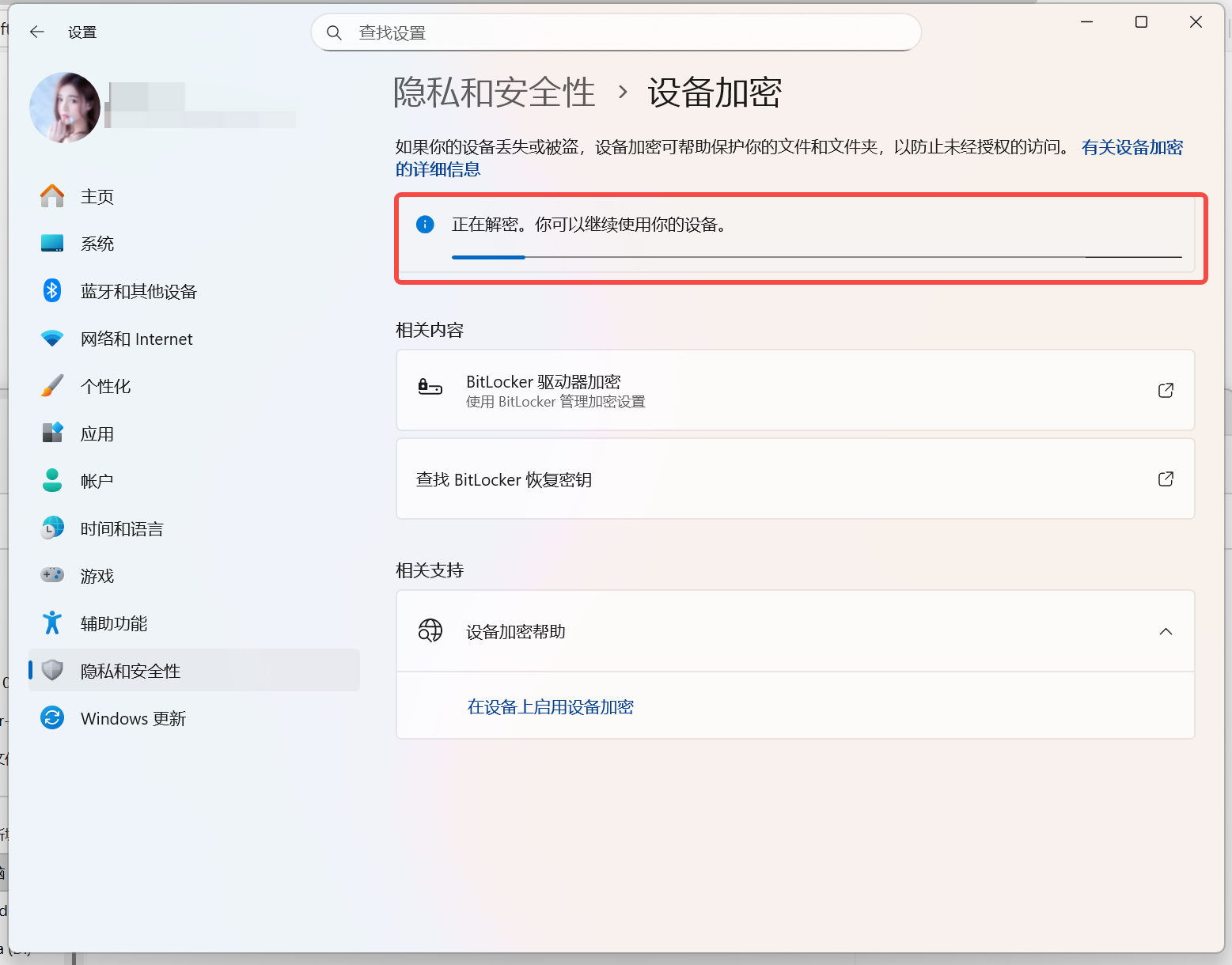Viewport: 1232px width, 965px height.
Task: Click 在设备上启用设备加密 link
Action: (x=551, y=706)
